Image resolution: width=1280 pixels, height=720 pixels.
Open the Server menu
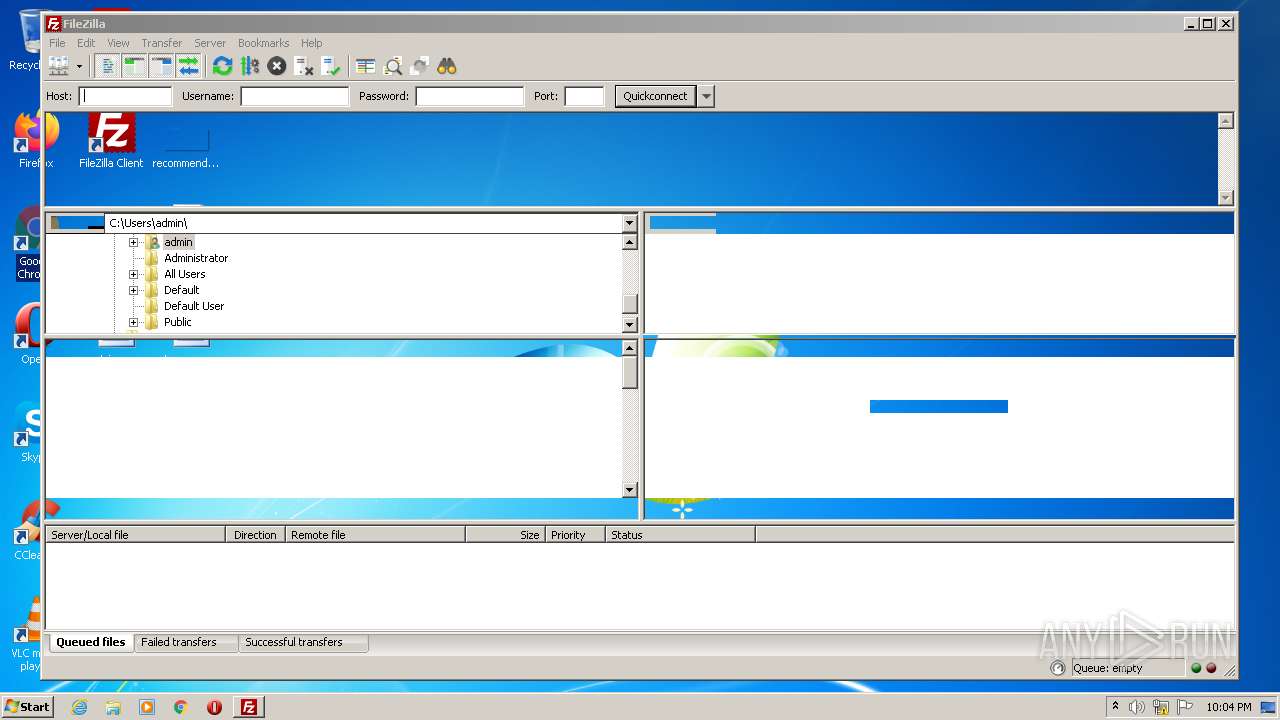click(x=210, y=43)
